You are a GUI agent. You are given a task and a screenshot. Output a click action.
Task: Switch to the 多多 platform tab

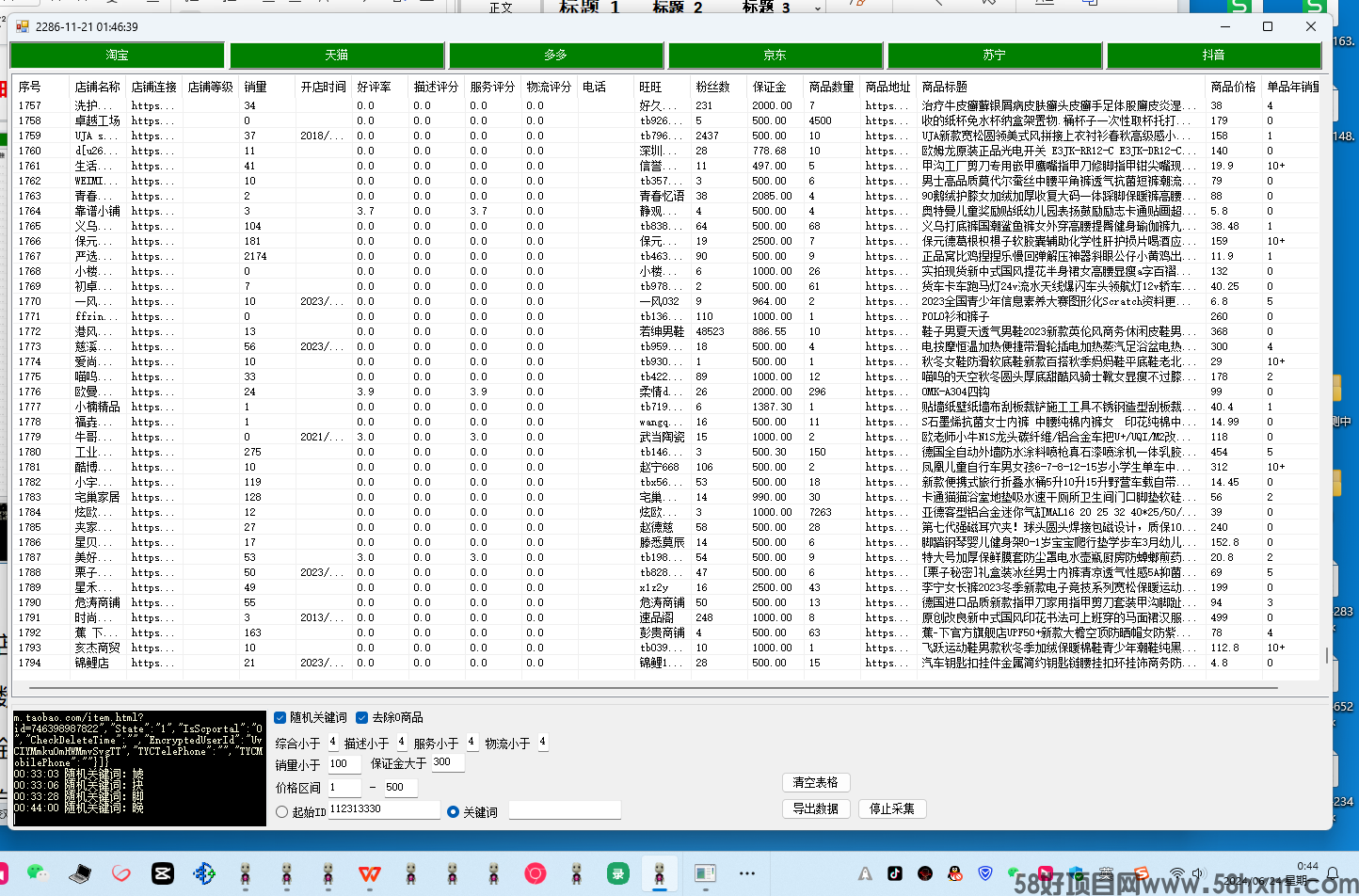click(x=556, y=56)
